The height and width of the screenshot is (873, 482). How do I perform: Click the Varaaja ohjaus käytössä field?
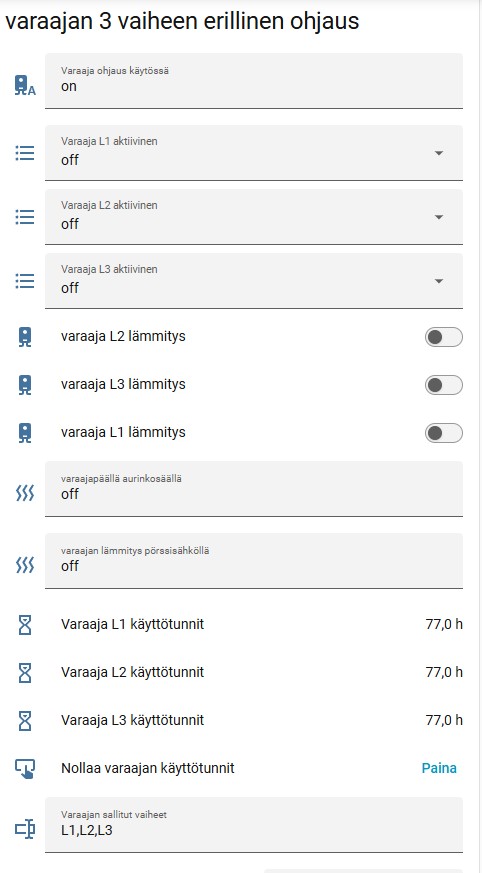[x=254, y=81]
